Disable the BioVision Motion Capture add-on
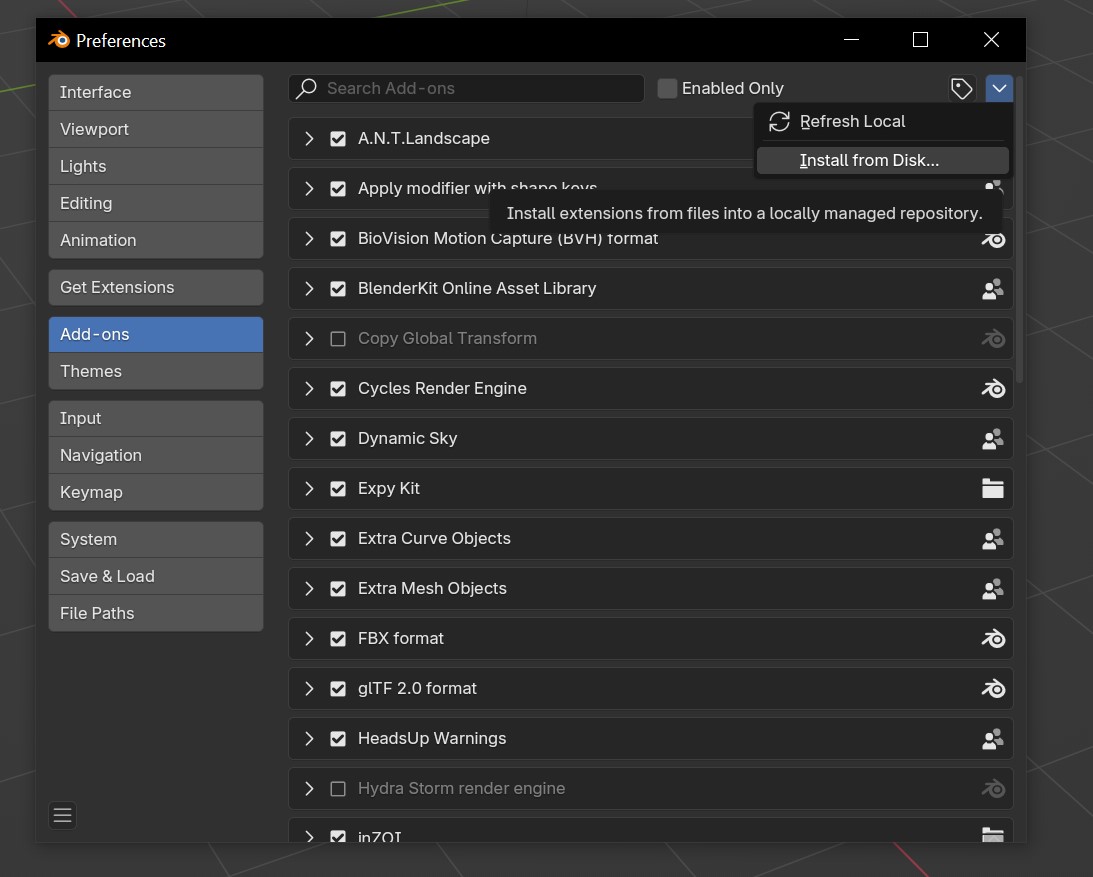 337,239
